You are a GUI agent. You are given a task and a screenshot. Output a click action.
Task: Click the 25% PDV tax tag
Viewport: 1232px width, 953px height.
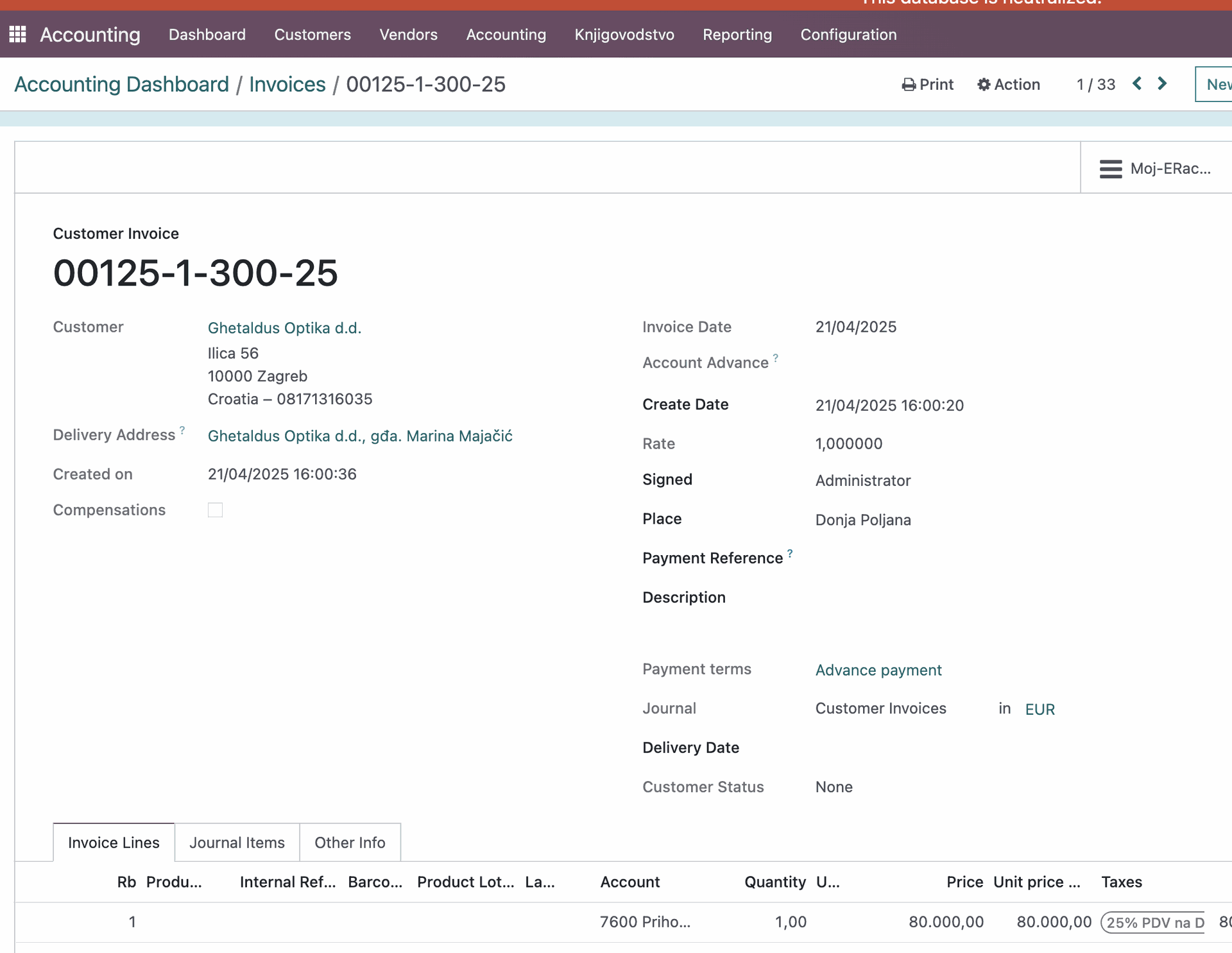[x=1153, y=923]
